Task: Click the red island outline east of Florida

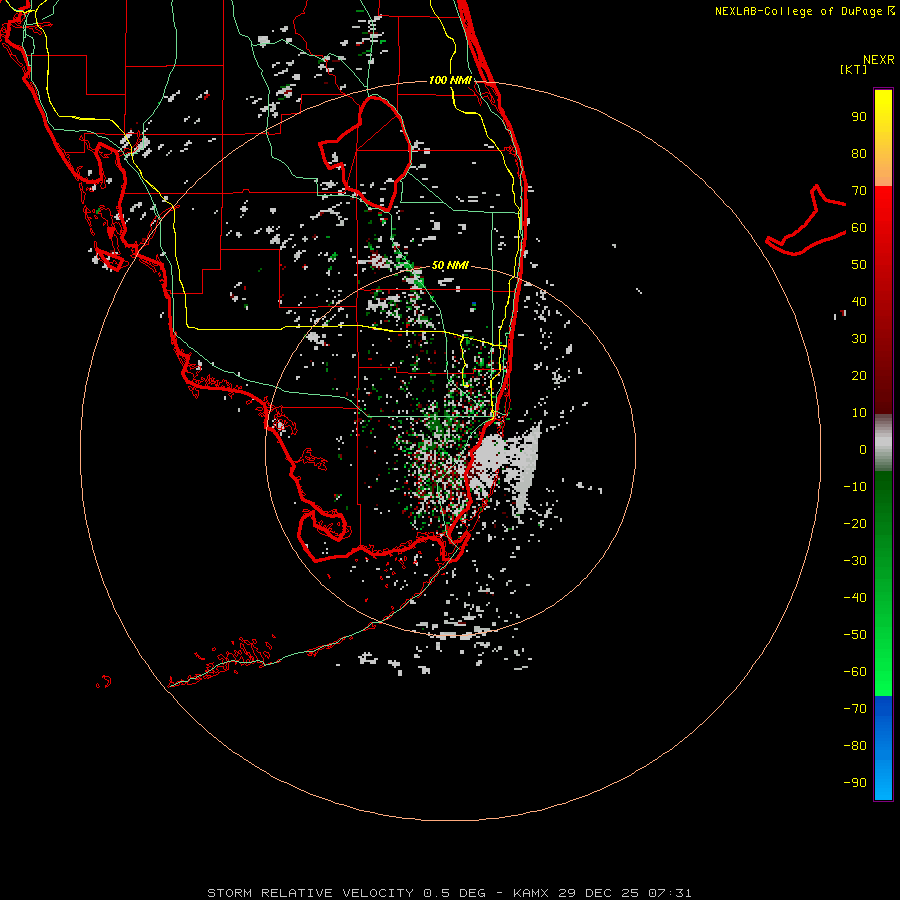Action: point(806,220)
